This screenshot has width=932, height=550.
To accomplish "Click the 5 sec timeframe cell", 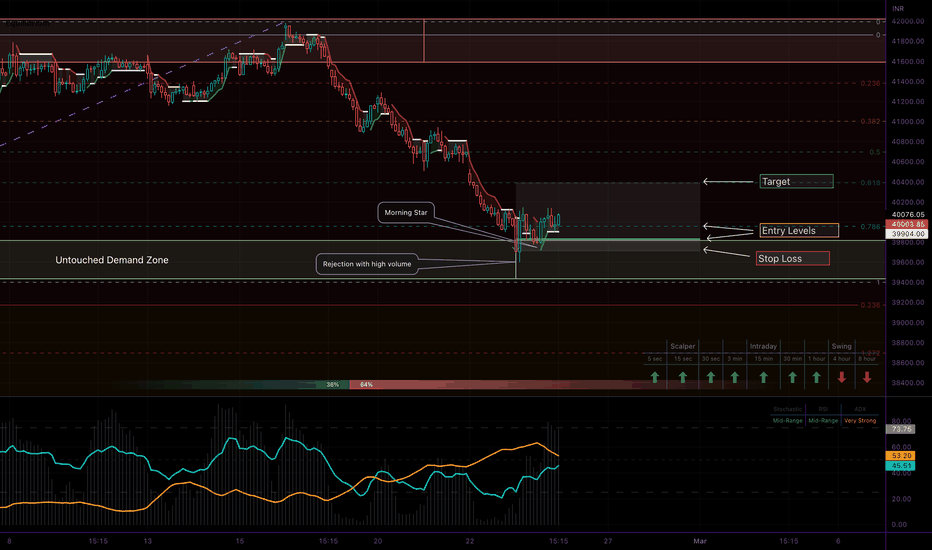I will 654,359.
